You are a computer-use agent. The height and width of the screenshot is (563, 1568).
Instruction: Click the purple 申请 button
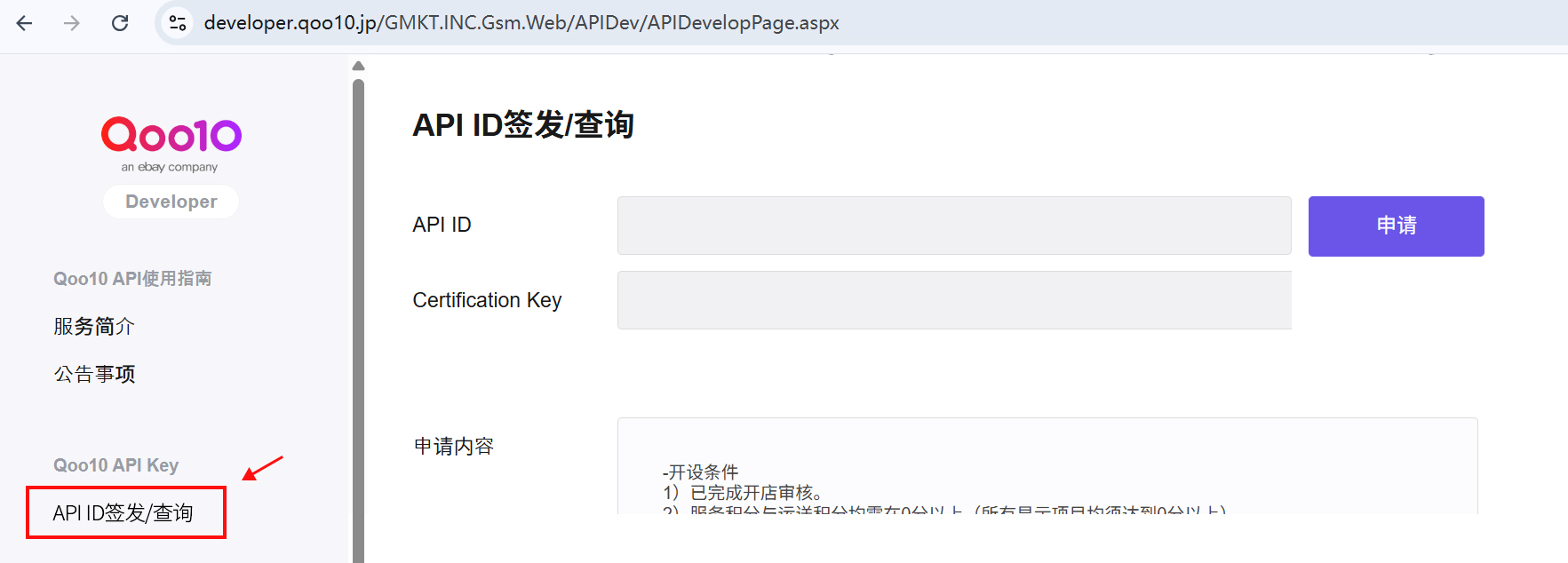[x=1396, y=226]
